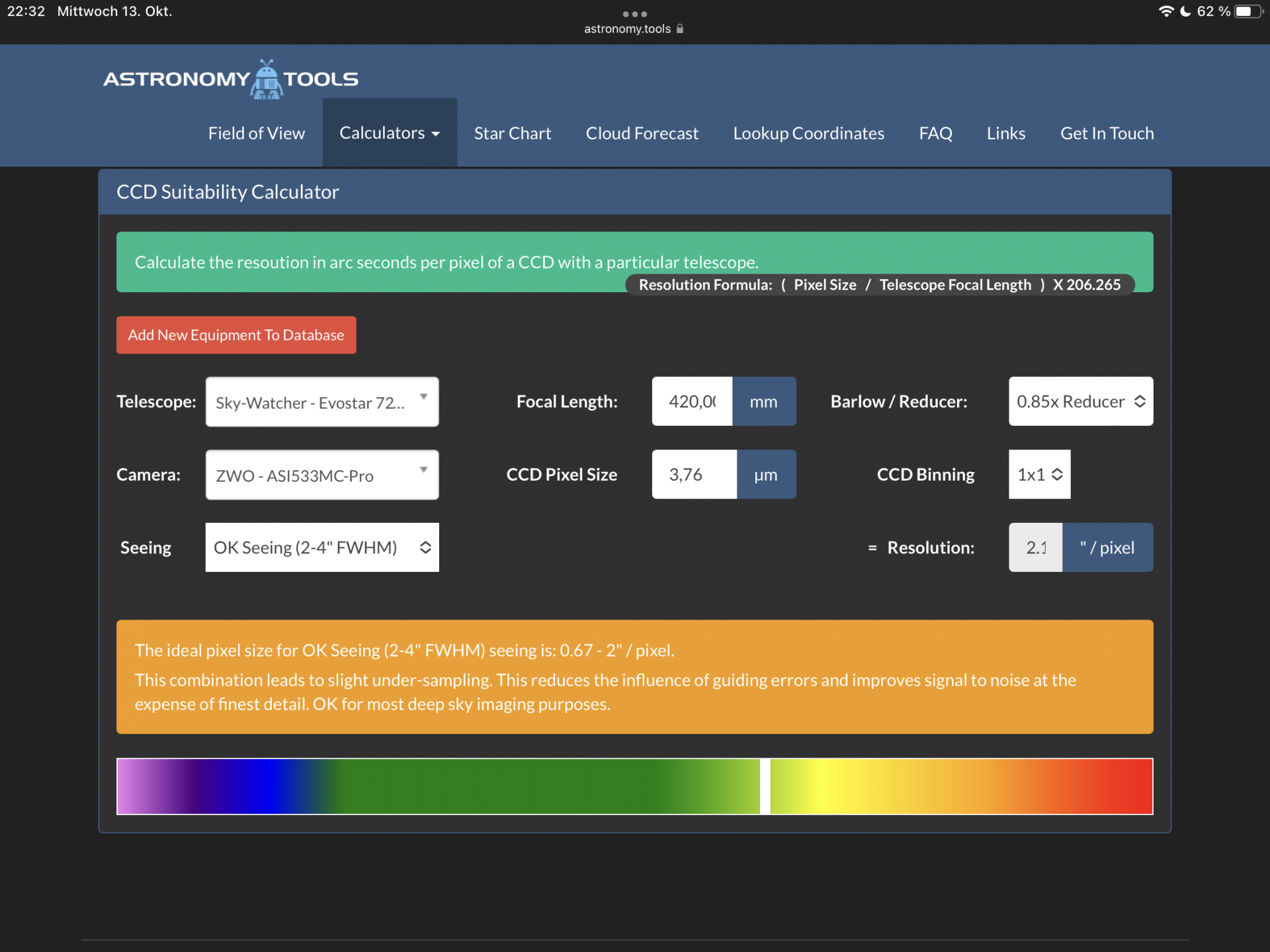1270x952 pixels.
Task: Open the Telescope selection dropdown
Action: click(322, 402)
